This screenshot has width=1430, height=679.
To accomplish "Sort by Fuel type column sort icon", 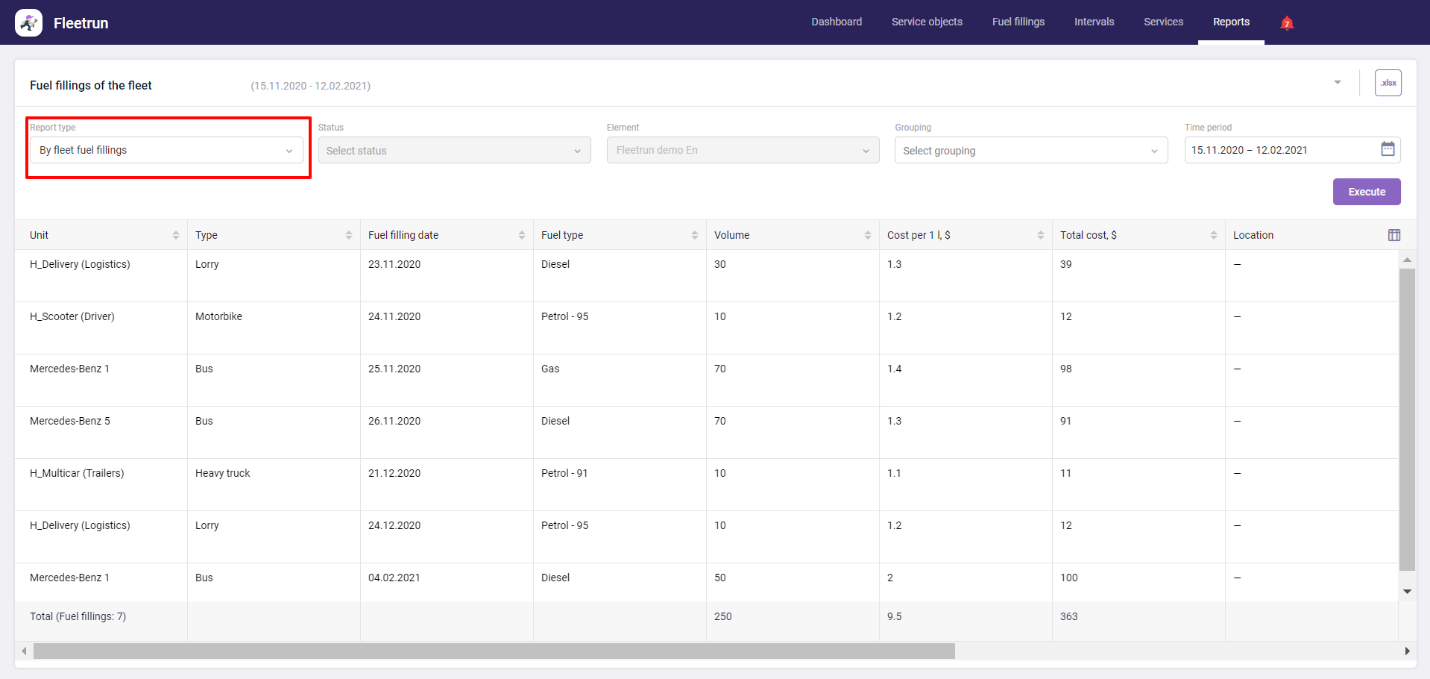I will click(695, 235).
